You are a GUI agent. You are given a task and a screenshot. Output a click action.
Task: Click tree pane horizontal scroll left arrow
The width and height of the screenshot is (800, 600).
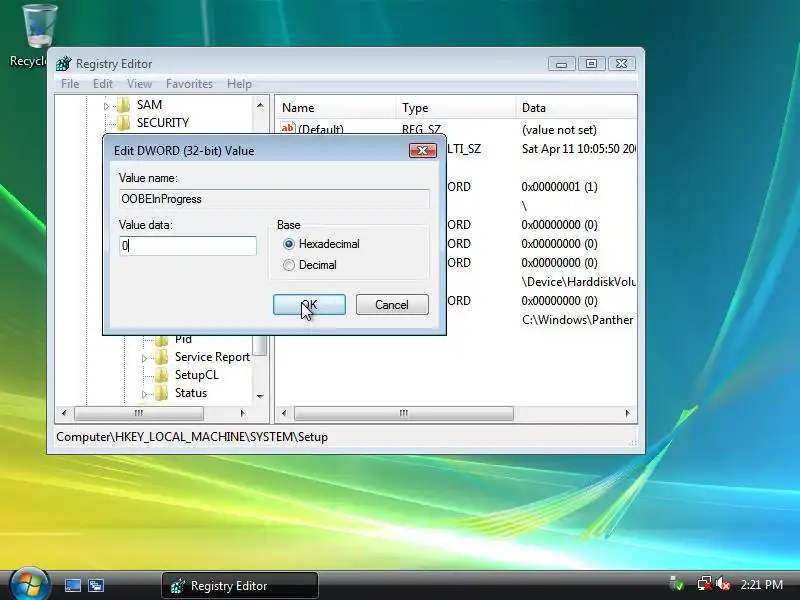click(x=64, y=413)
